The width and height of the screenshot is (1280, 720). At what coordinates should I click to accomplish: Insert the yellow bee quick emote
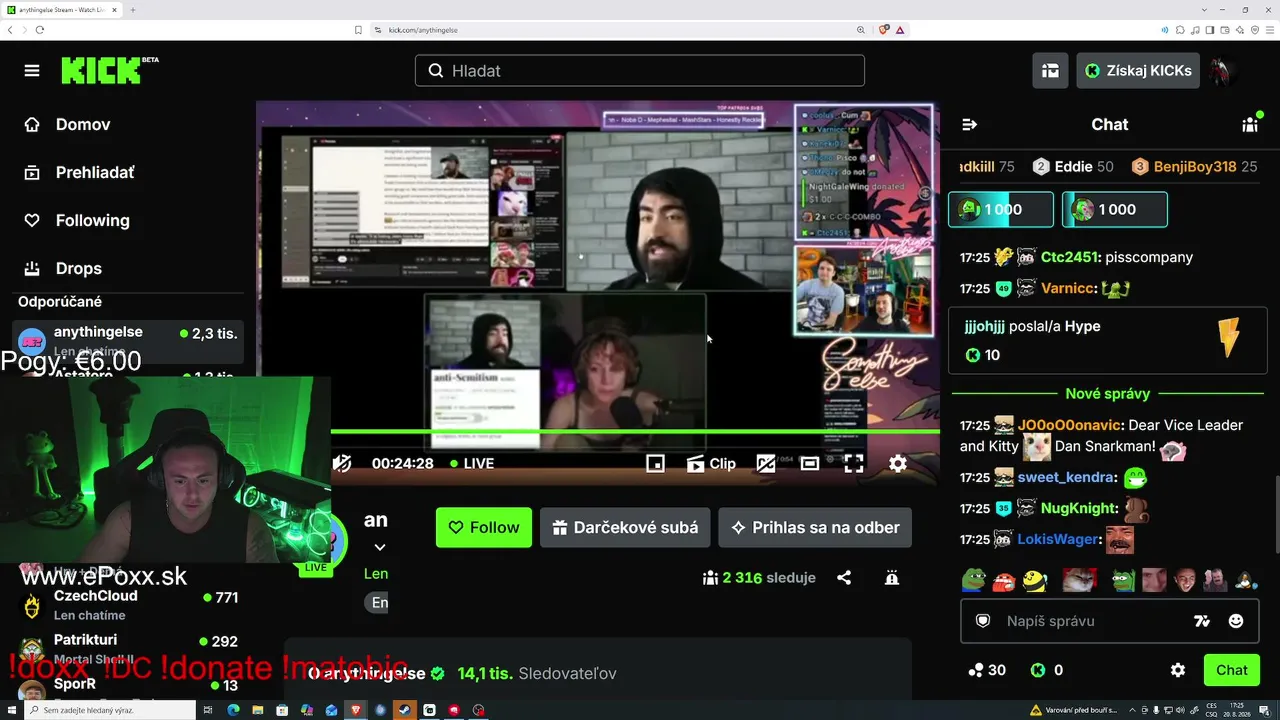[x=1035, y=580]
